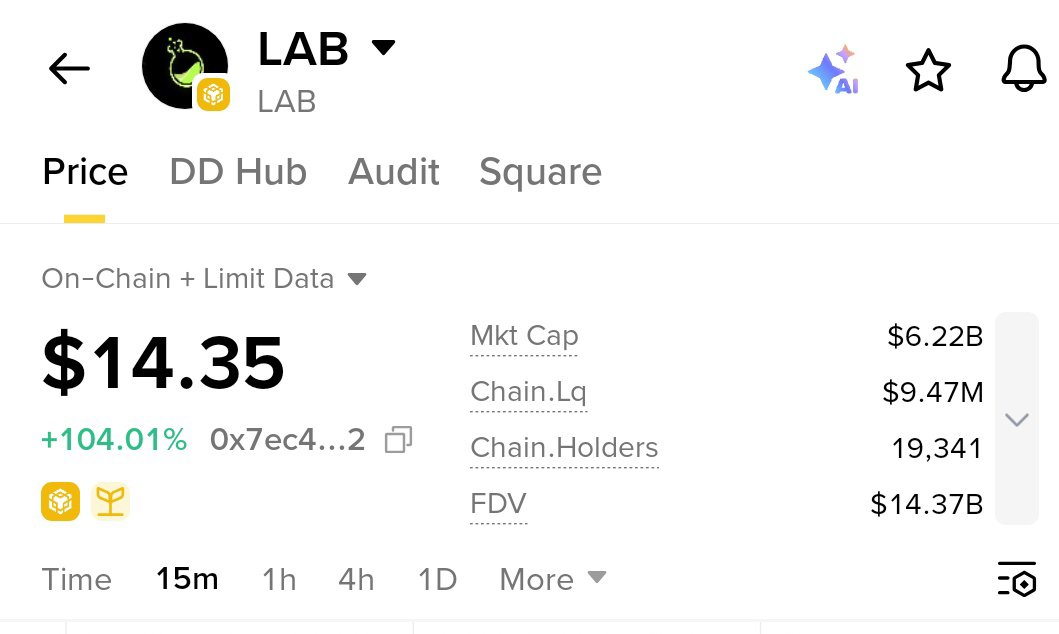Tap the yellow BNB chain badge below price
Viewport: 1059px width, 634px height.
pos(60,502)
